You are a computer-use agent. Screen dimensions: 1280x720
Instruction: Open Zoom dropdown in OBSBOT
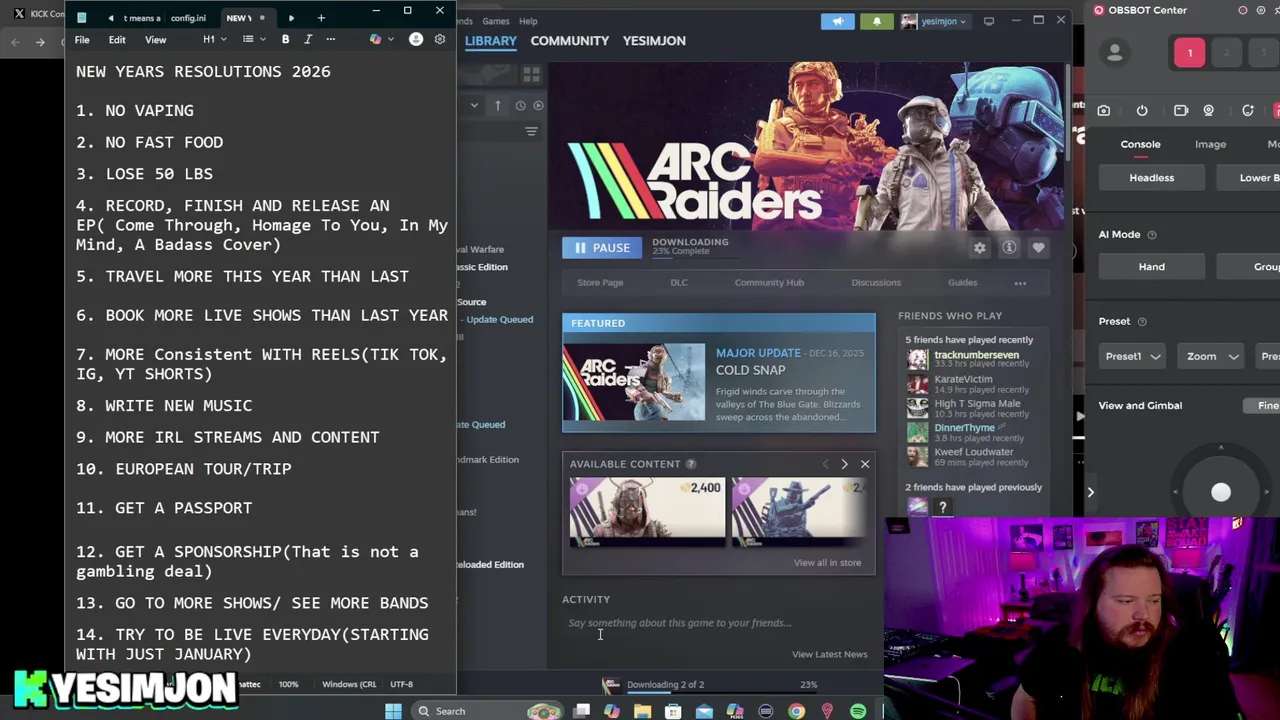tap(1212, 357)
